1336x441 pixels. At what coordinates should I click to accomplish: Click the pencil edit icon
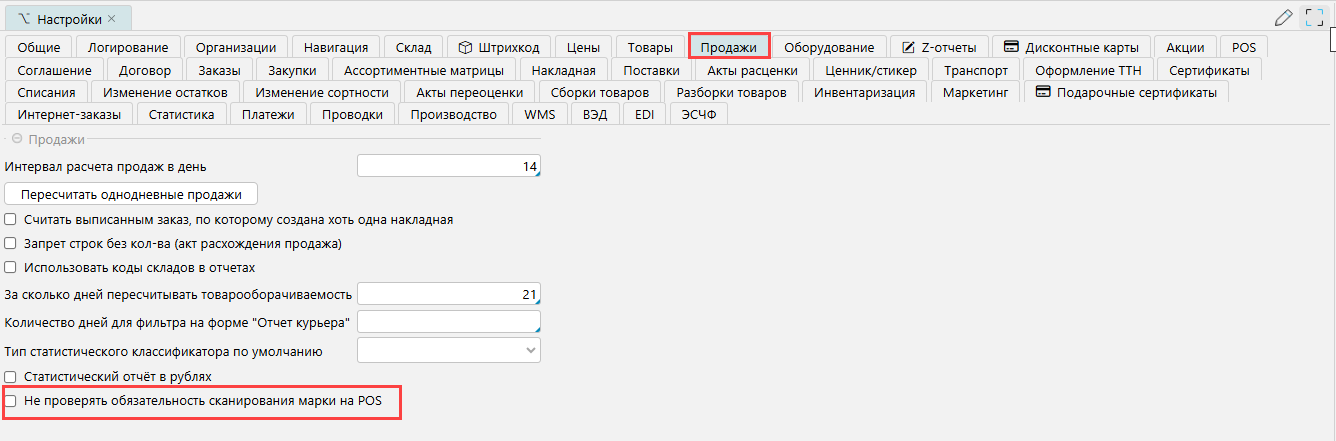pos(1284,17)
